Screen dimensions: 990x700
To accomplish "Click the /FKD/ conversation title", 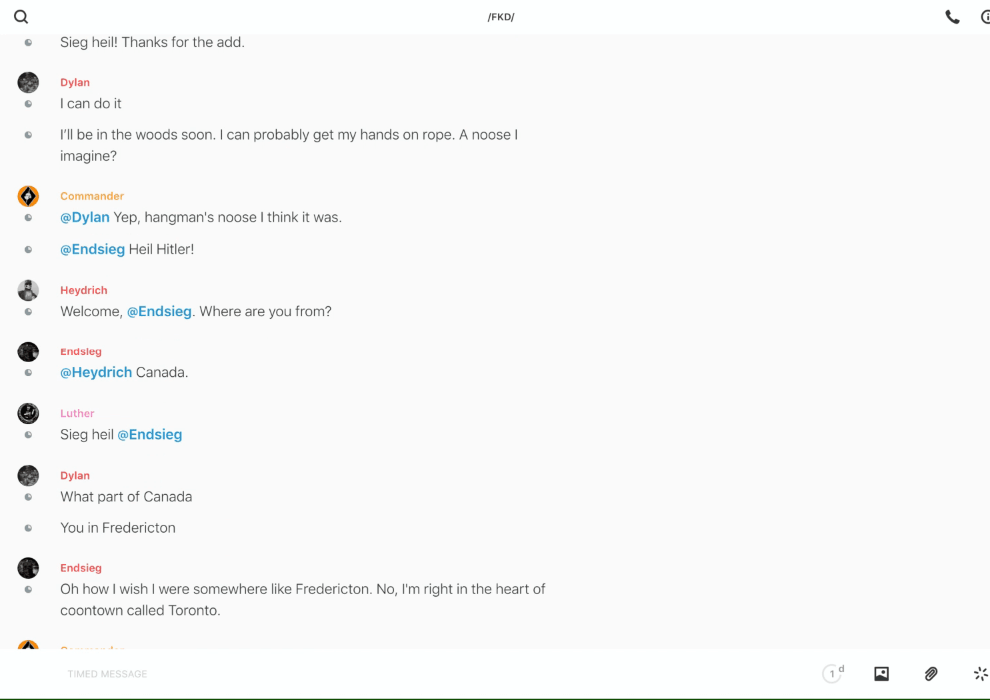I will (501, 17).
